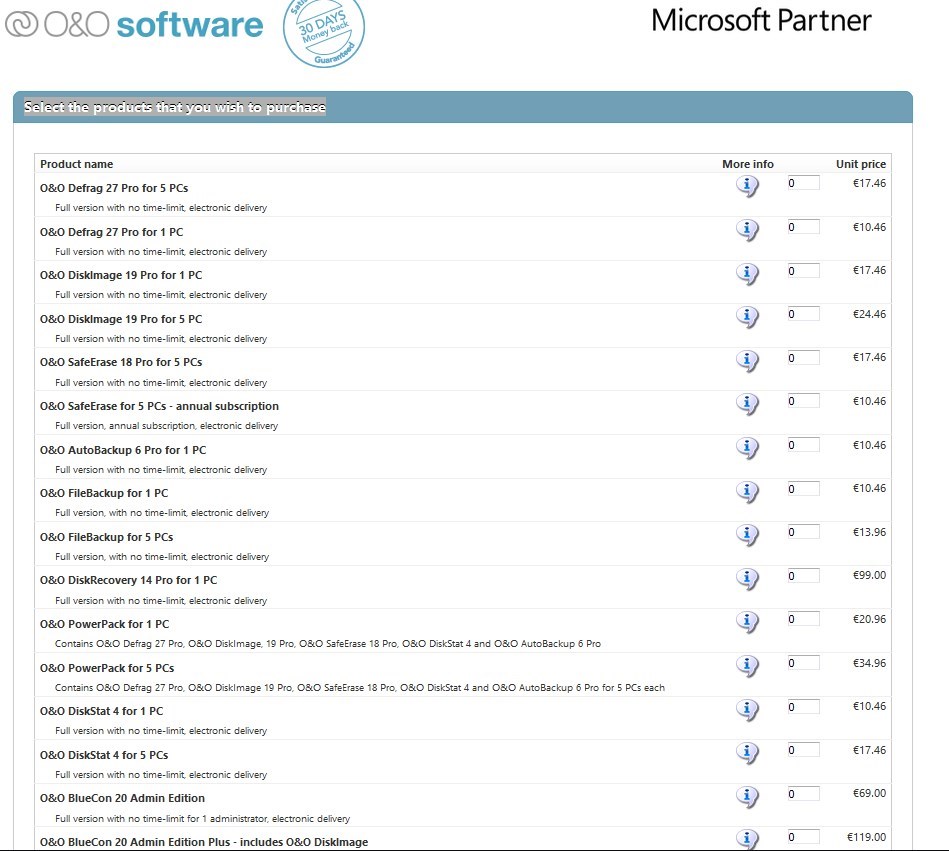Select quantity field for Defrag 27 Pro 1 PC
The image size is (949, 851).
pos(803,227)
